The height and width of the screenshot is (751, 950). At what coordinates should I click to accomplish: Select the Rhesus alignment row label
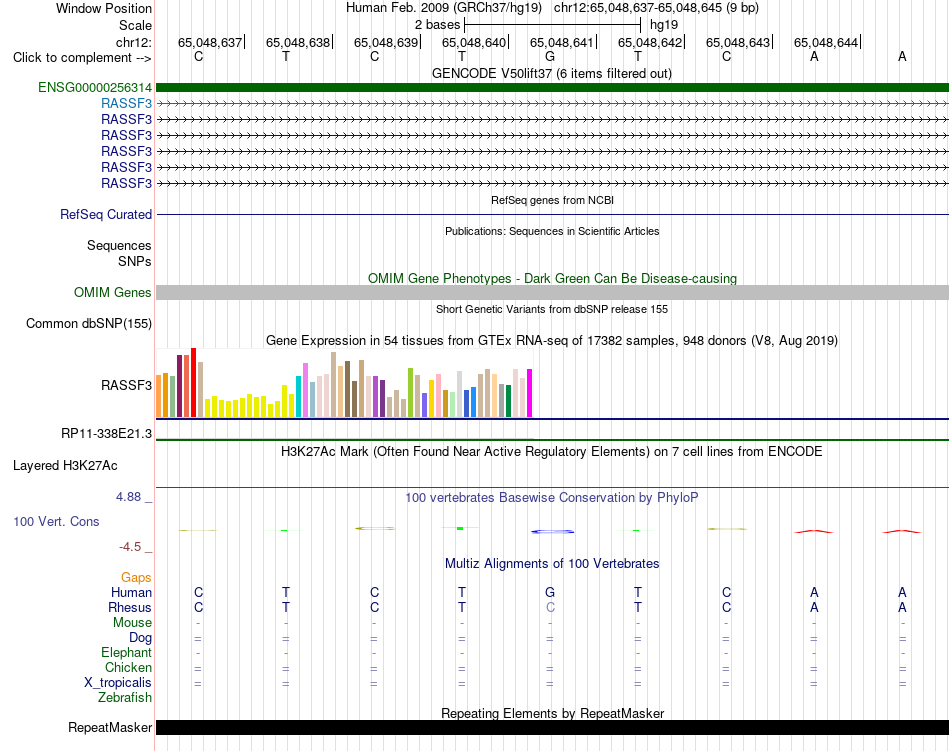pos(130,607)
